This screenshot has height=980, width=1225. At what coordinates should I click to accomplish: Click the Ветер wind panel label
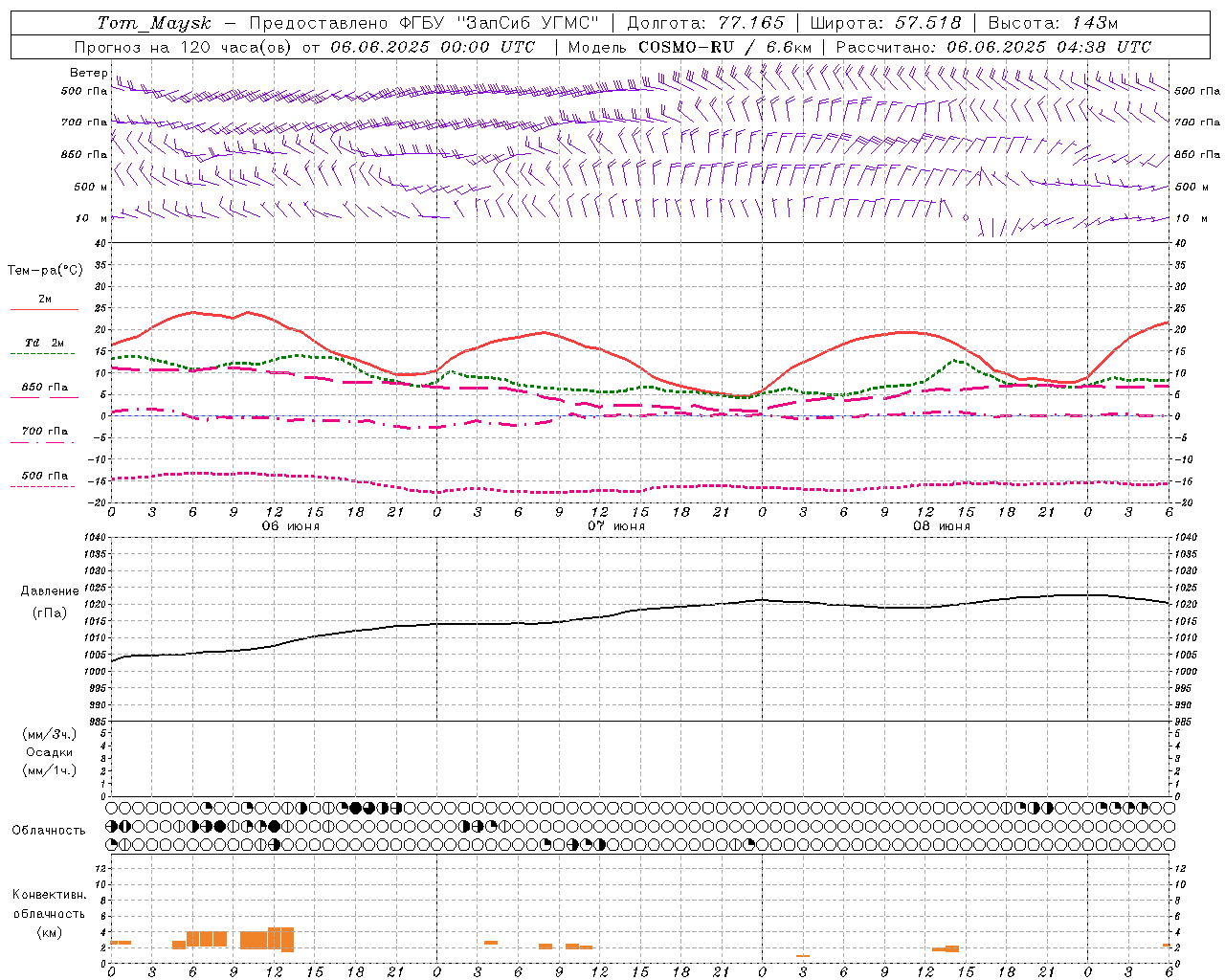[x=88, y=73]
